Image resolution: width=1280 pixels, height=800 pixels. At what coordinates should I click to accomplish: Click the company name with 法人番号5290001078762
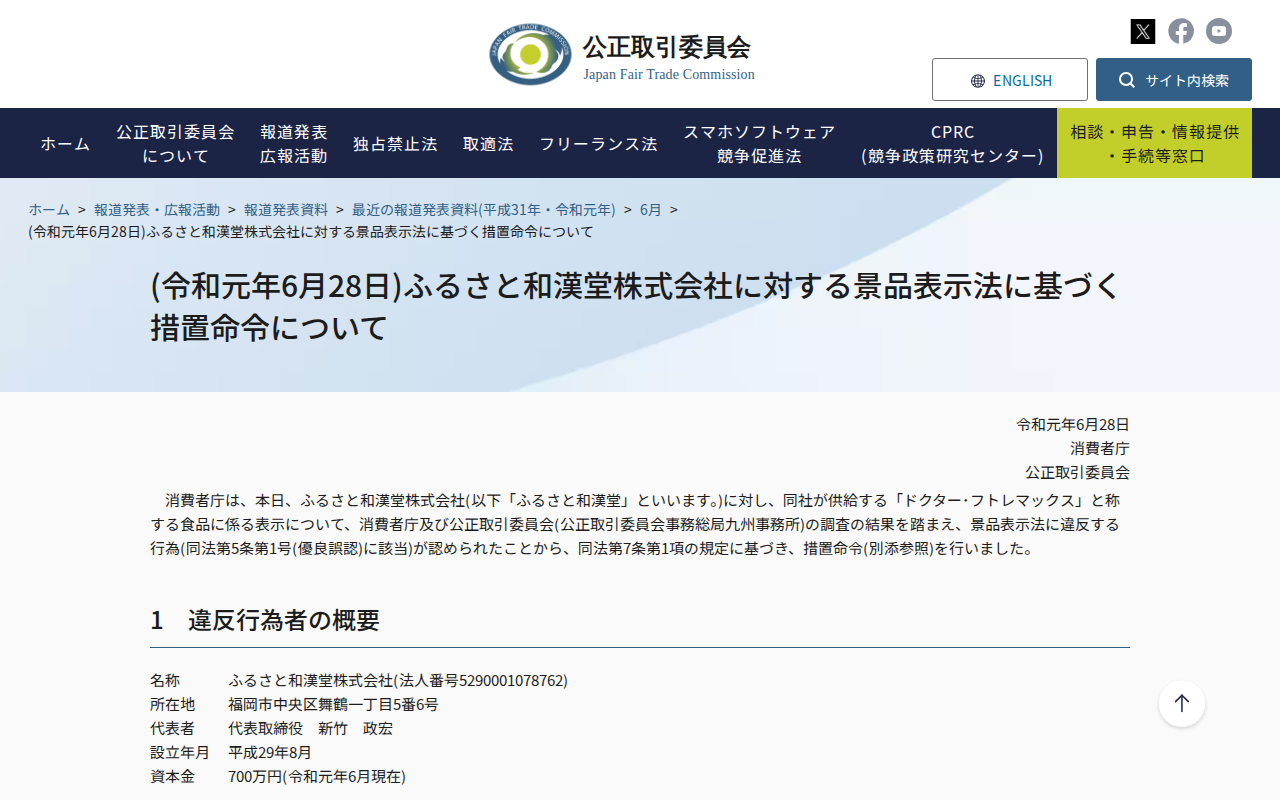[x=398, y=681]
